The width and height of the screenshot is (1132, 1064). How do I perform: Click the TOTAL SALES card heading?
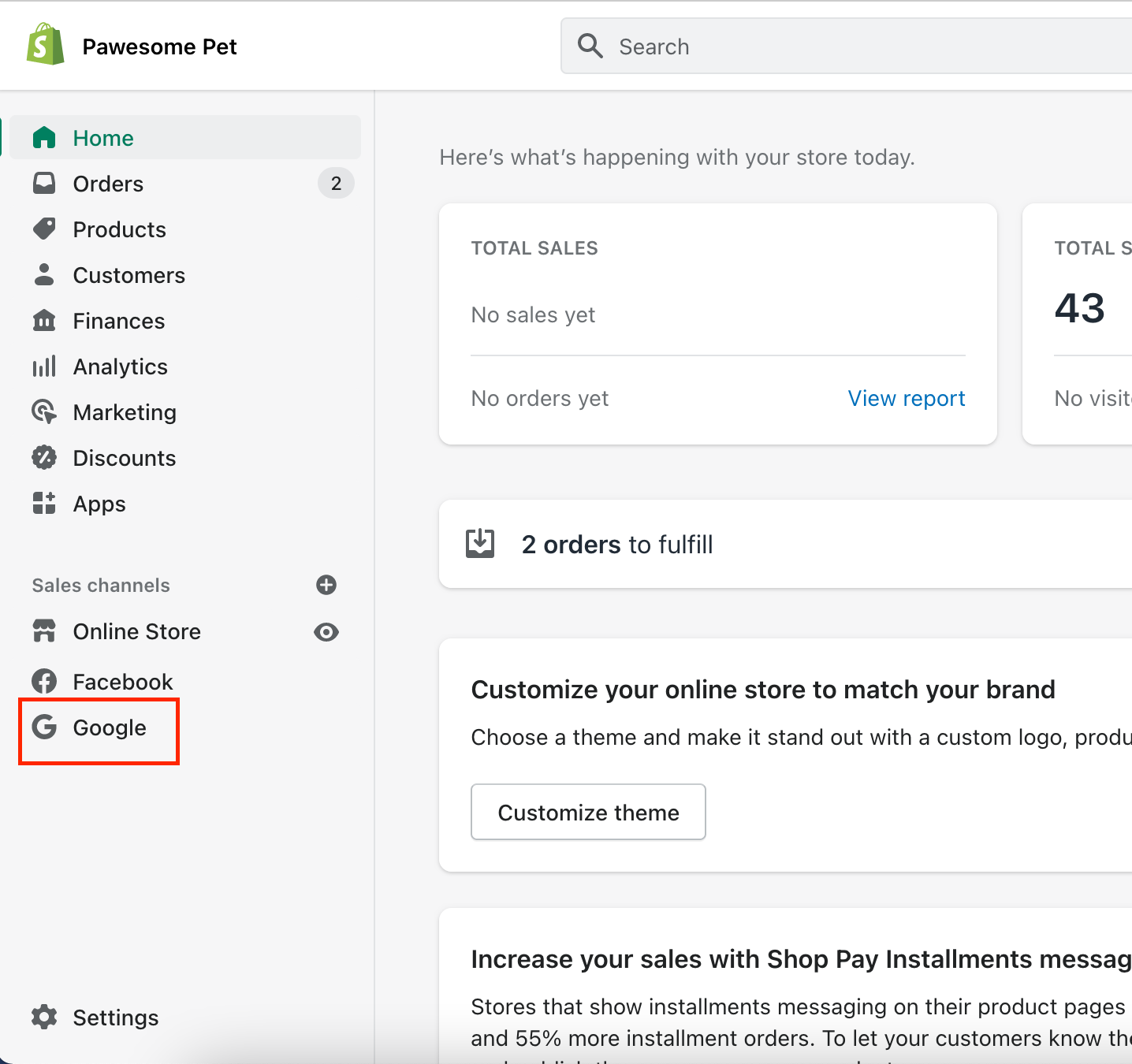534,248
